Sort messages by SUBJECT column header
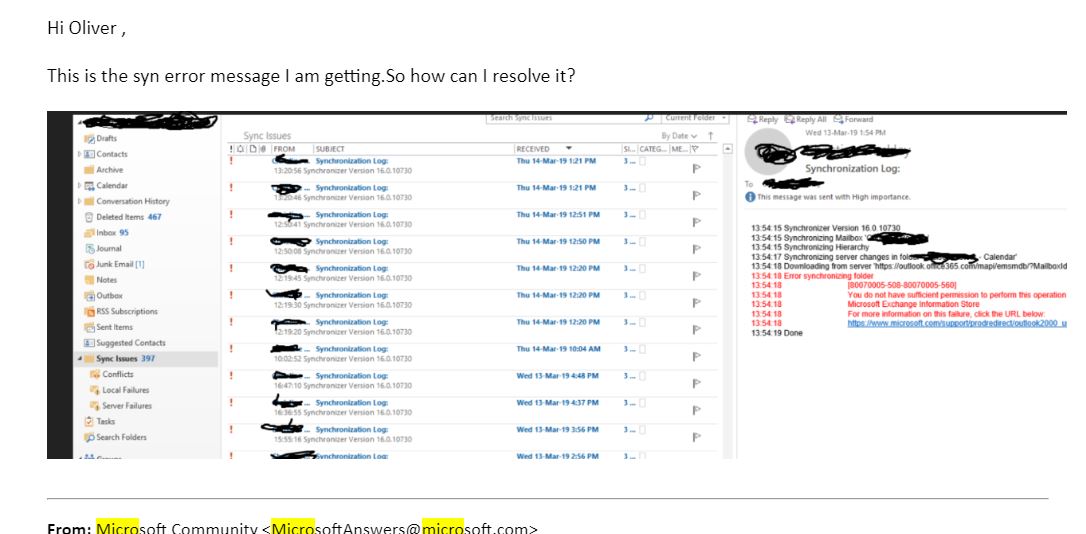The image size is (1086, 534). tap(330, 149)
